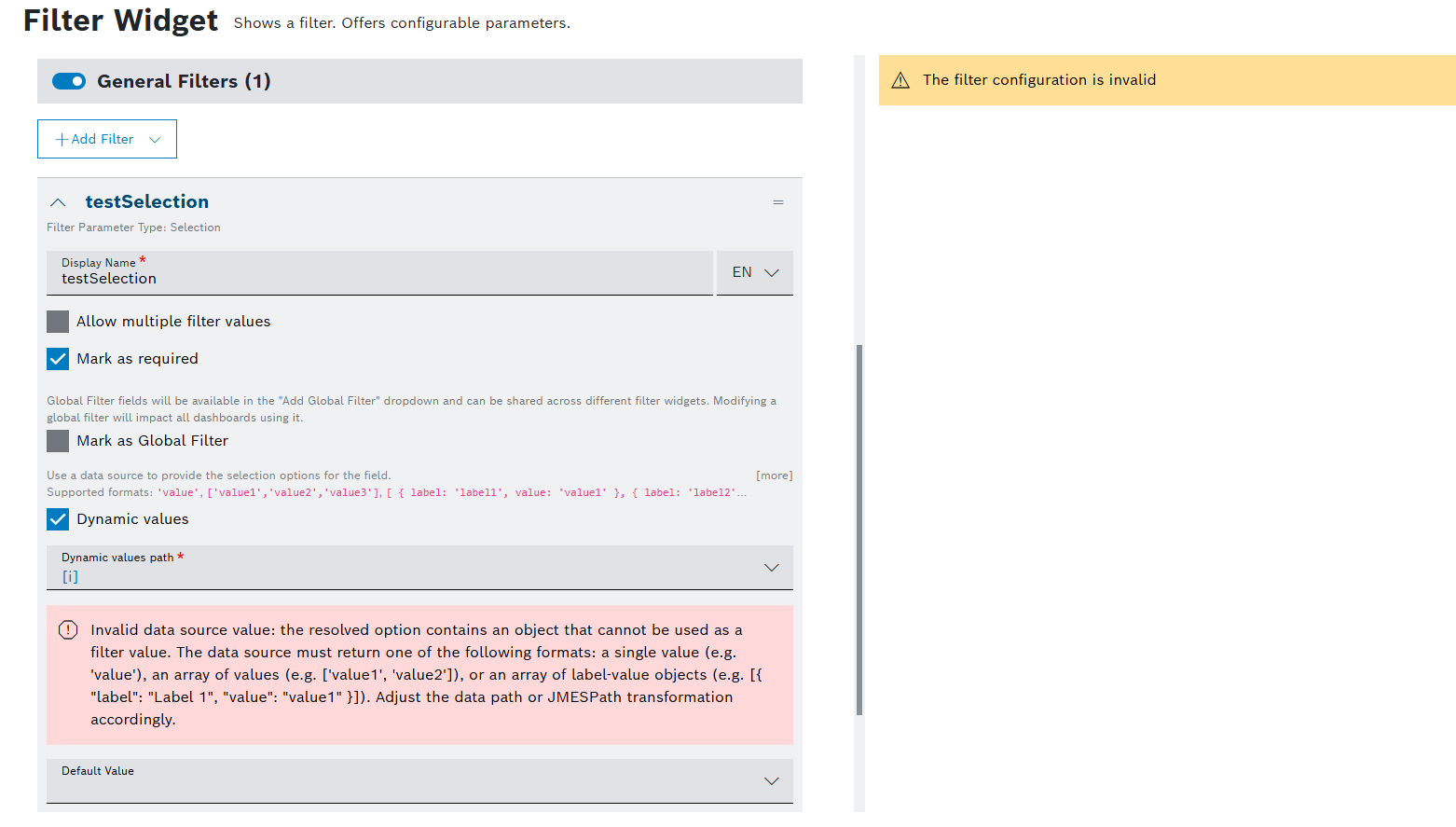
Task: Click the Global Filter fields description text
Action: point(411,409)
